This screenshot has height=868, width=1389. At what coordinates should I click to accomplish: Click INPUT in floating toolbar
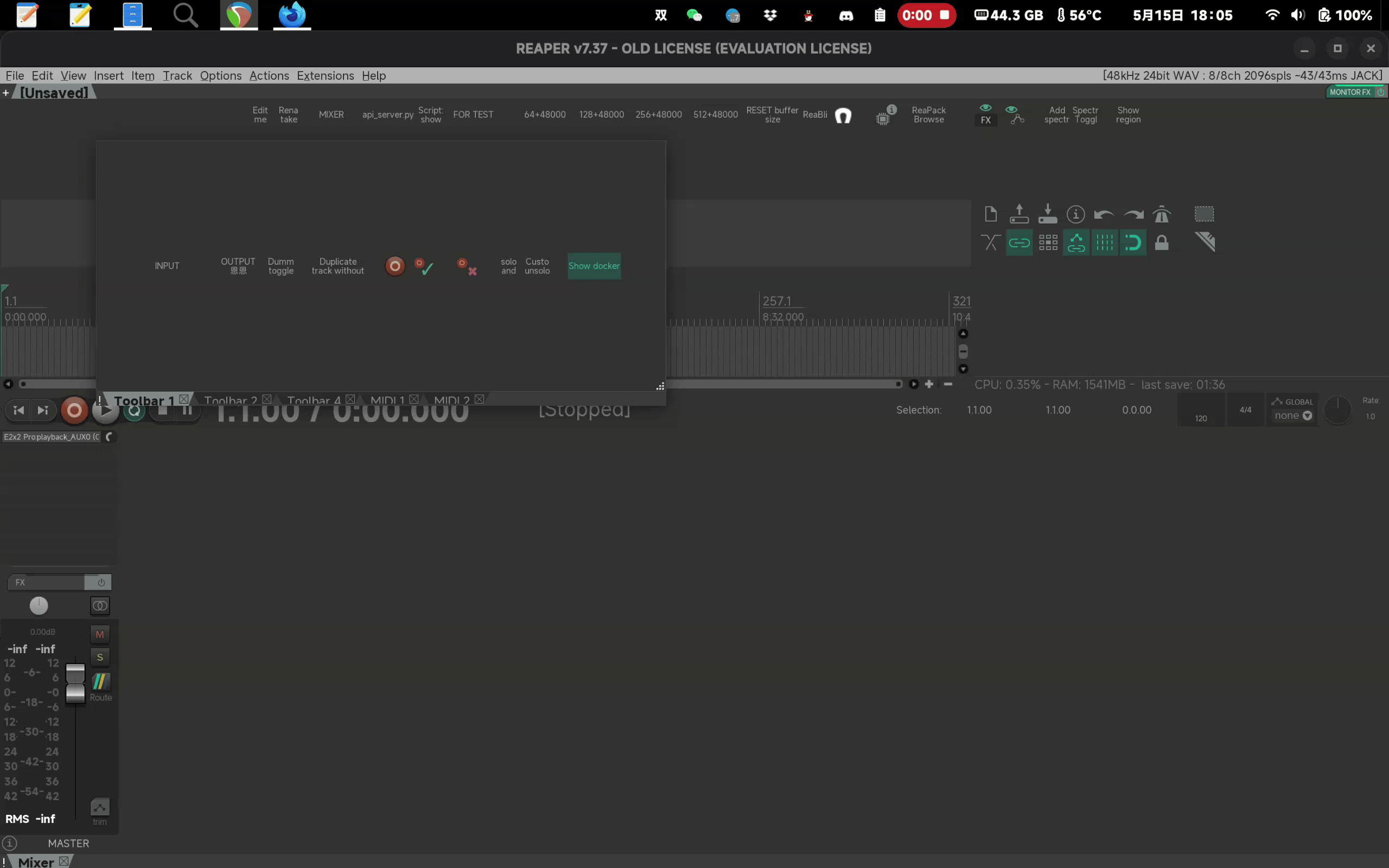click(167, 266)
